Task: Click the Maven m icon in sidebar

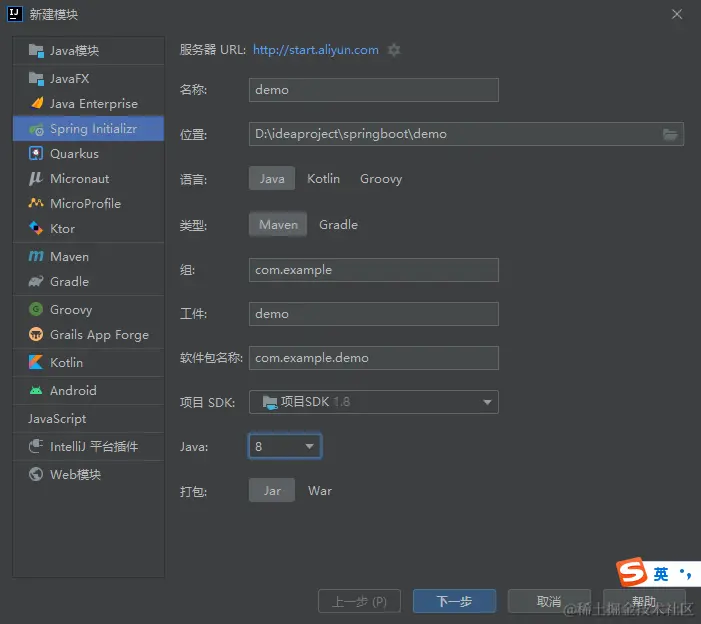Action: [36, 256]
